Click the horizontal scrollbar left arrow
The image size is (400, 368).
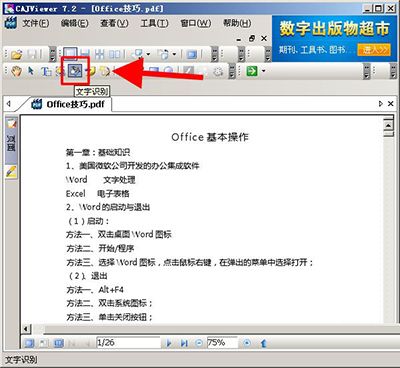(x=26, y=329)
